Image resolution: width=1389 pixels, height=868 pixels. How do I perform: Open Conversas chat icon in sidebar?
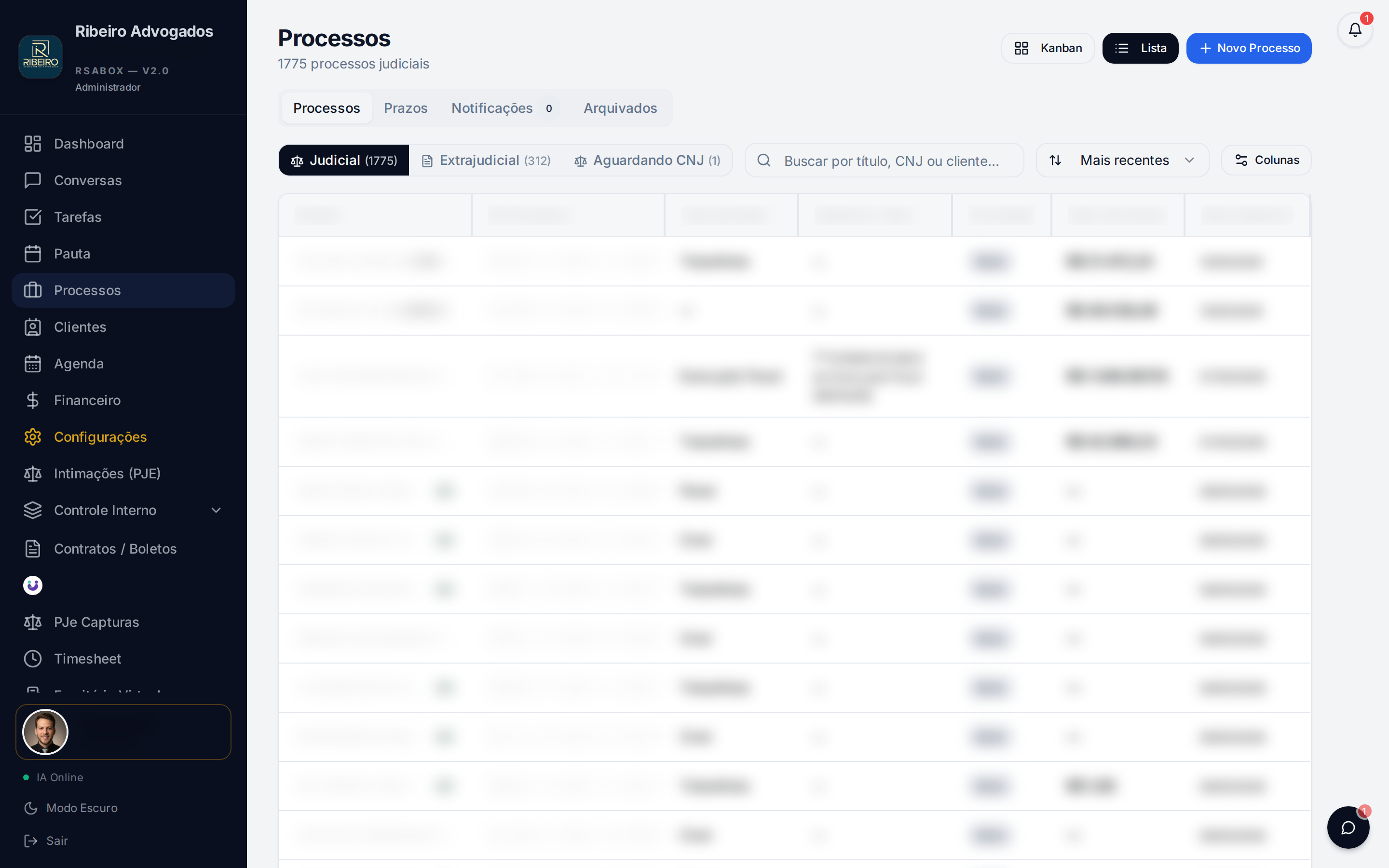33,180
